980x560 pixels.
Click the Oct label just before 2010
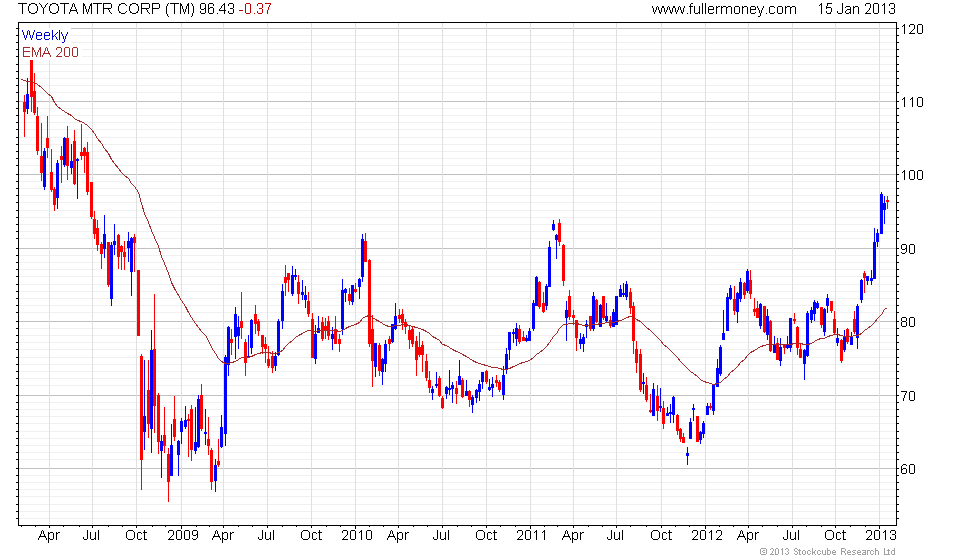pyautogui.click(x=311, y=536)
